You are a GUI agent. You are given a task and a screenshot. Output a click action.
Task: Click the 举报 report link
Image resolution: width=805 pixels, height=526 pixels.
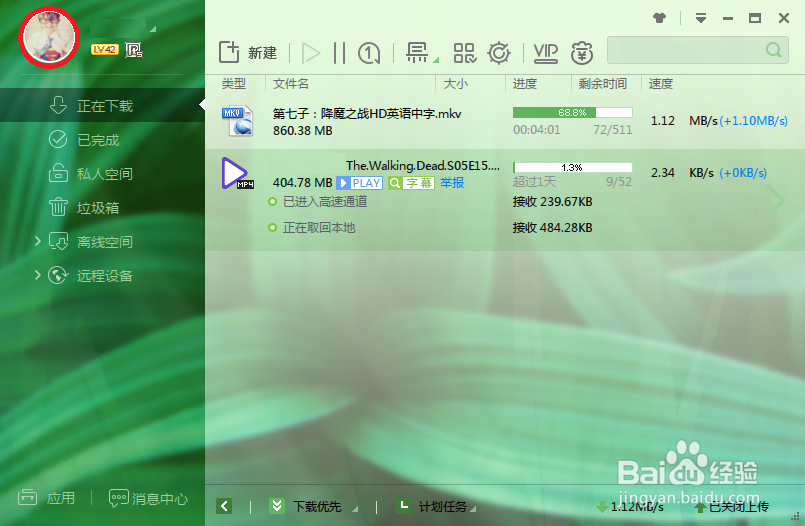click(452, 183)
